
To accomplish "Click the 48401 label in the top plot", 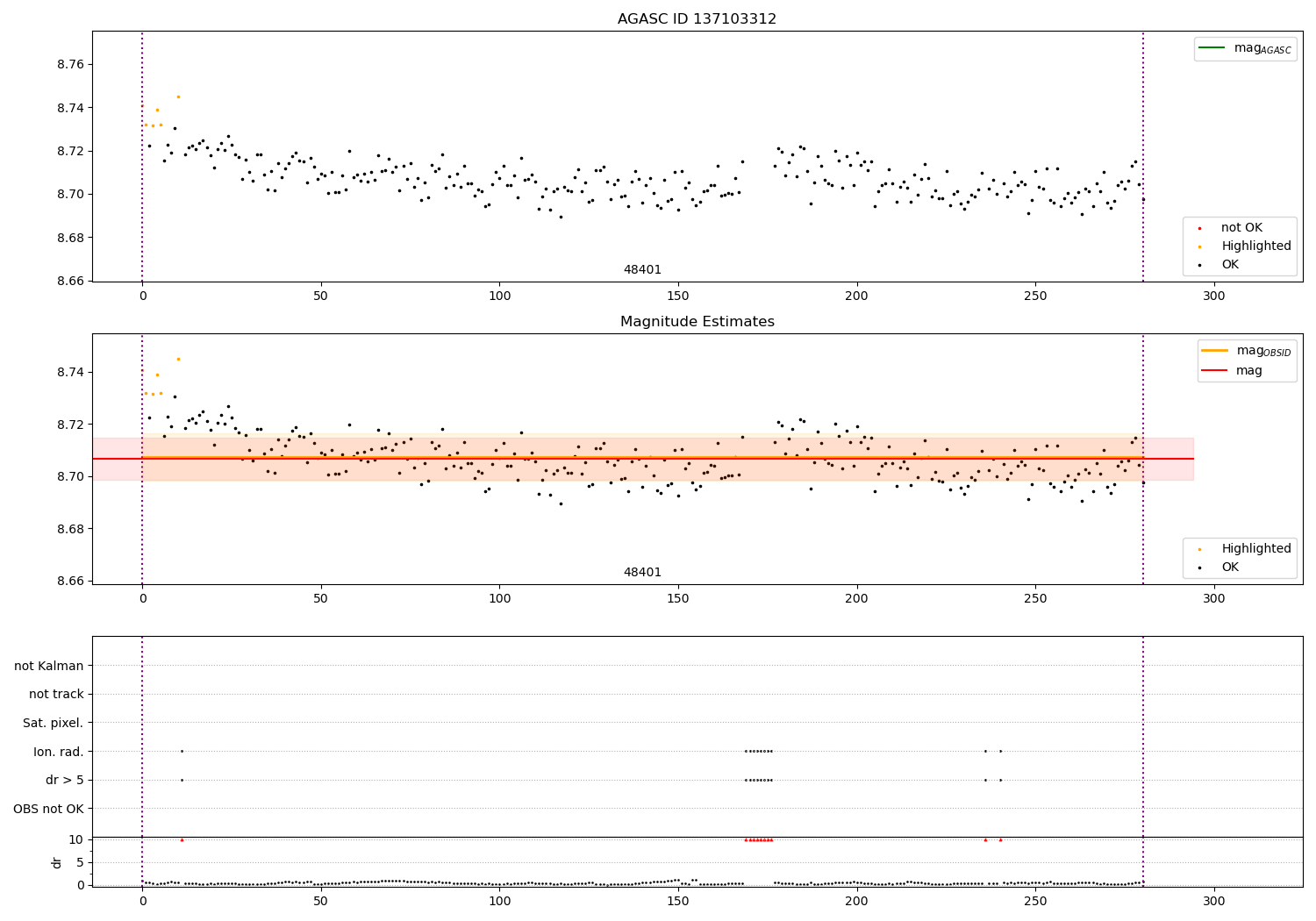I will [x=642, y=270].
